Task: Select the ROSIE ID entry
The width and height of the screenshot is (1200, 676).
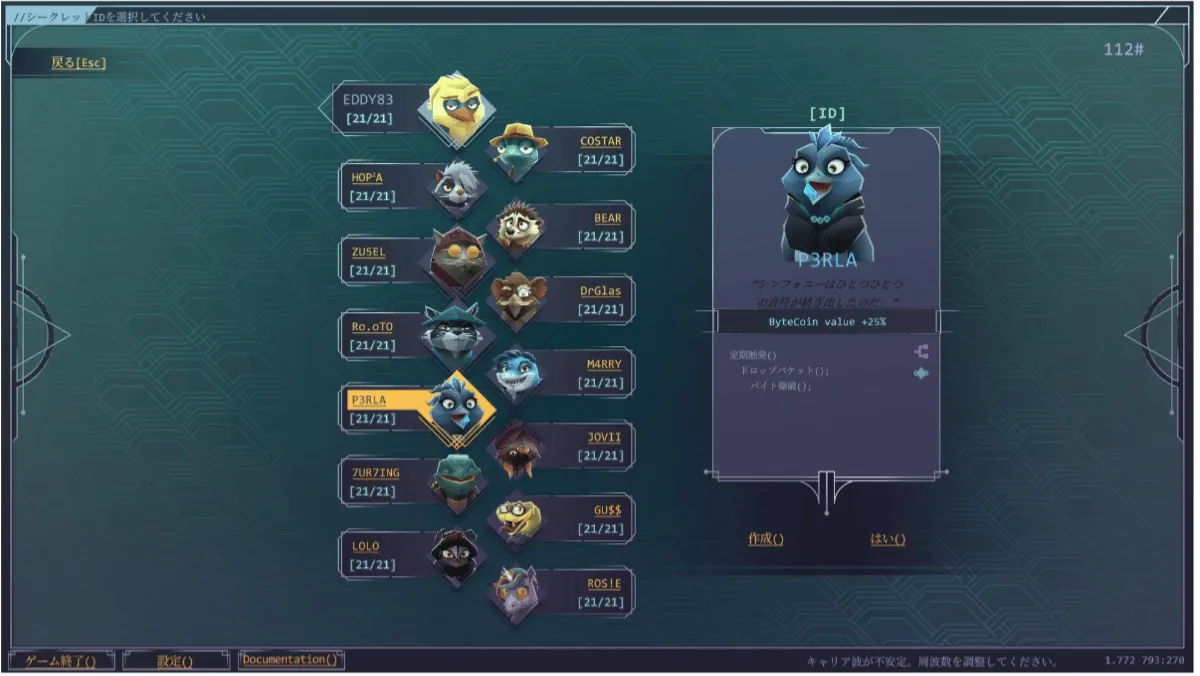Action: coord(604,584)
